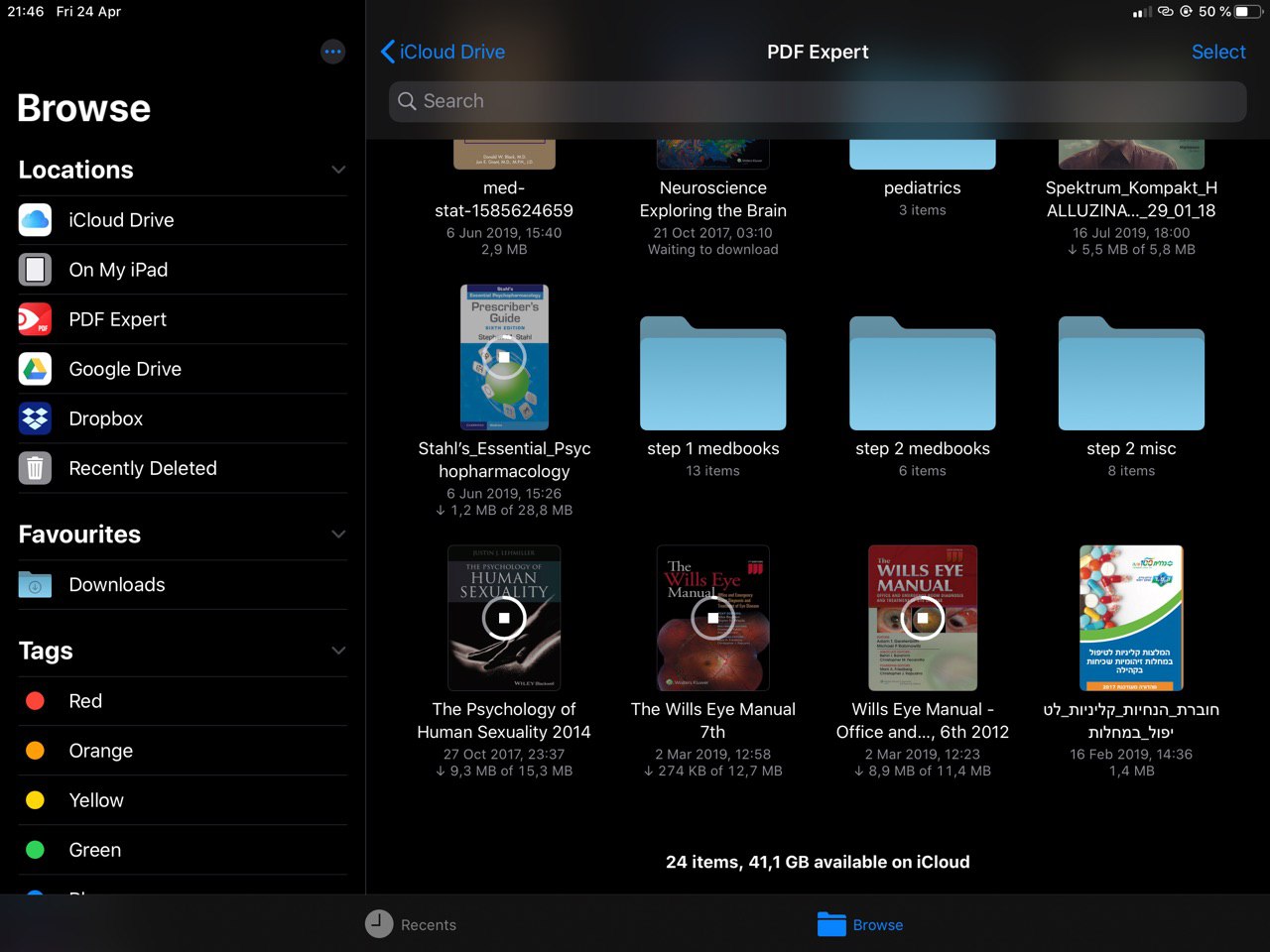Click the Red tag dot

[35, 701]
